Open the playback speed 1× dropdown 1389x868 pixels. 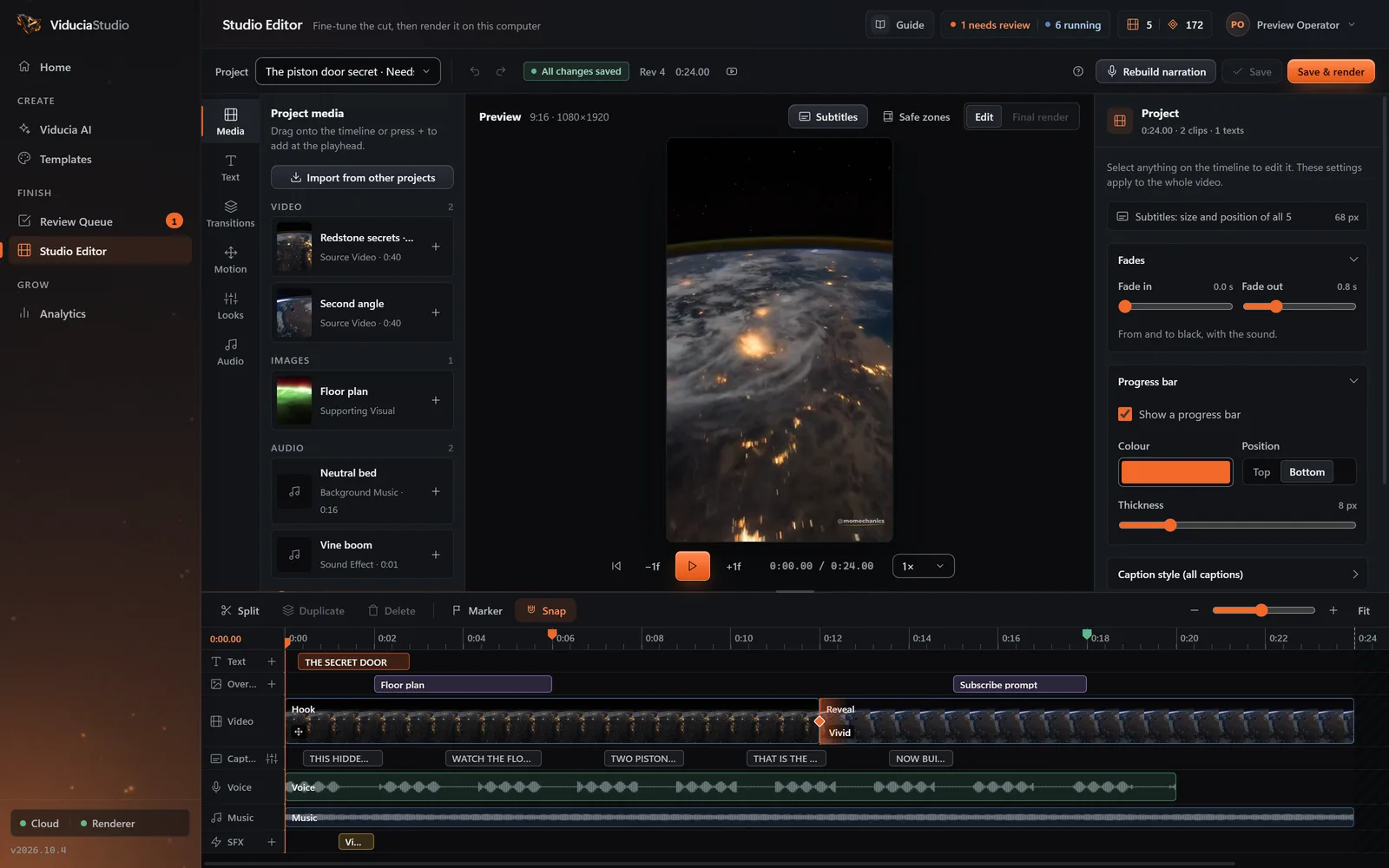(x=923, y=566)
